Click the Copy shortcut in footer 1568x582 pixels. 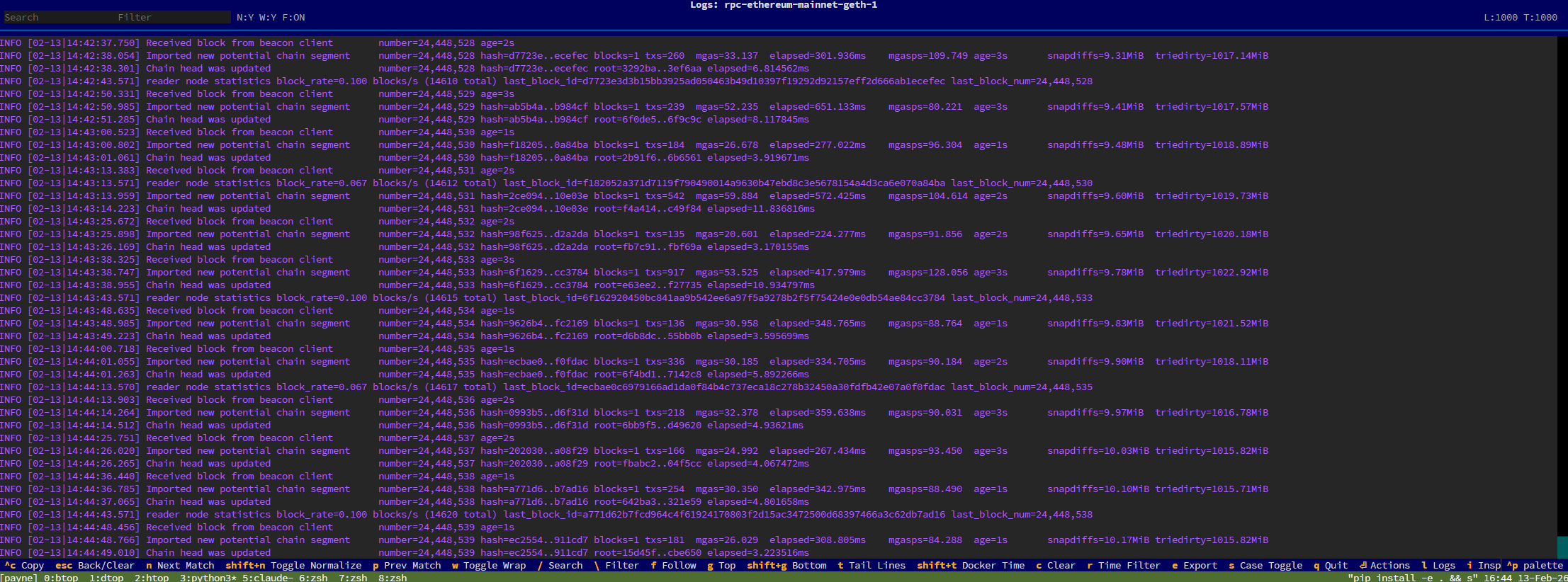[25, 565]
